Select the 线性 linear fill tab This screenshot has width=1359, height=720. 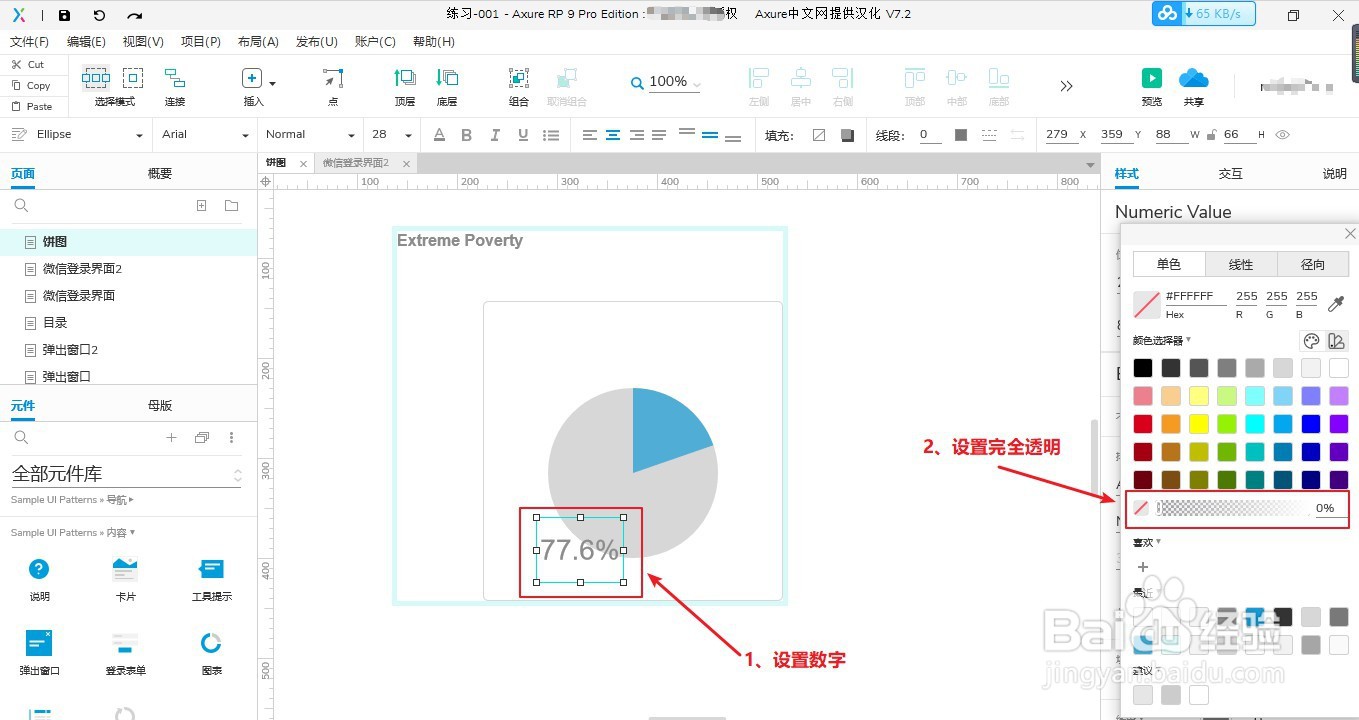pos(1241,264)
